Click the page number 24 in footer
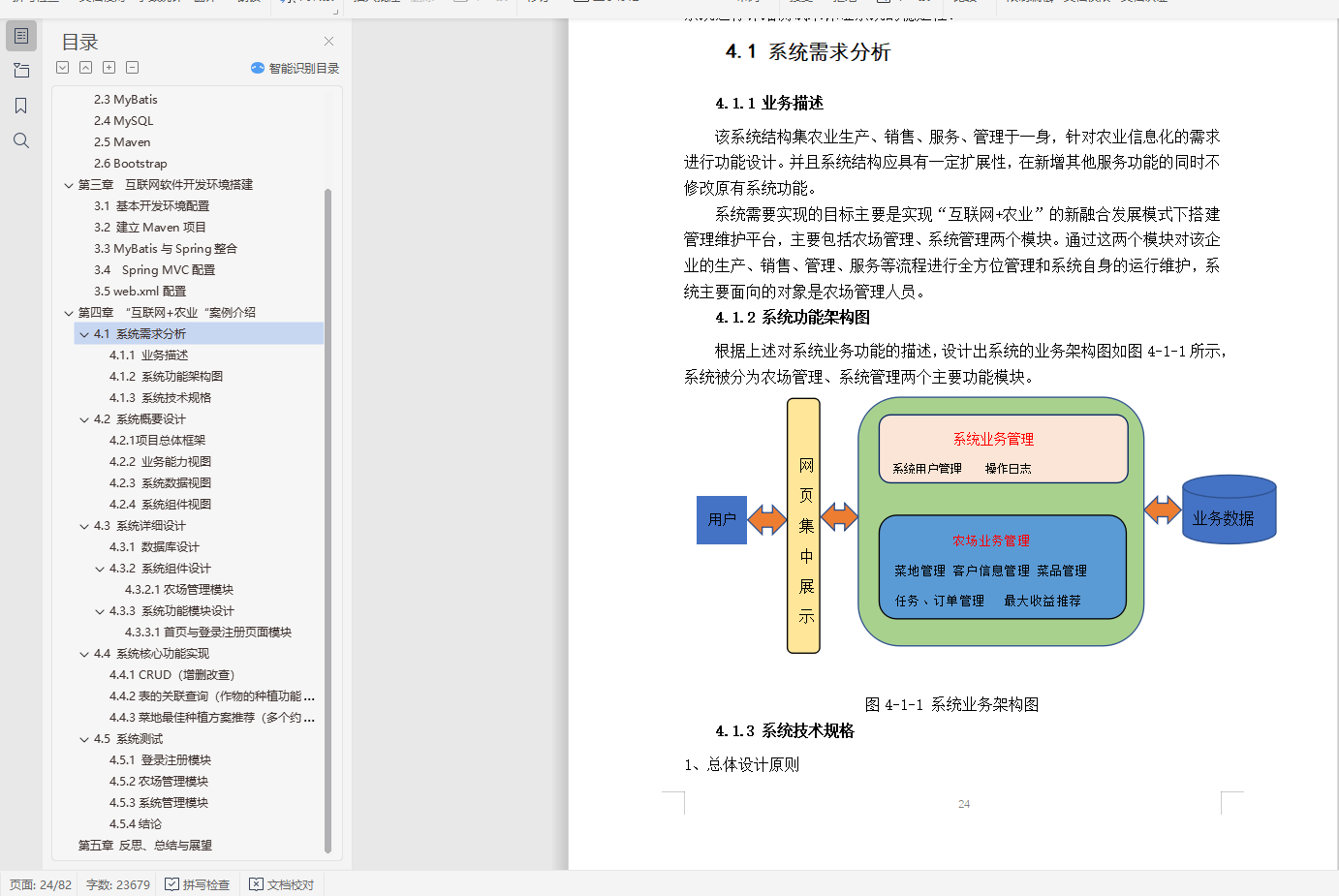Image resolution: width=1339 pixels, height=896 pixels. pyautogui.click(x=964, y=804)
